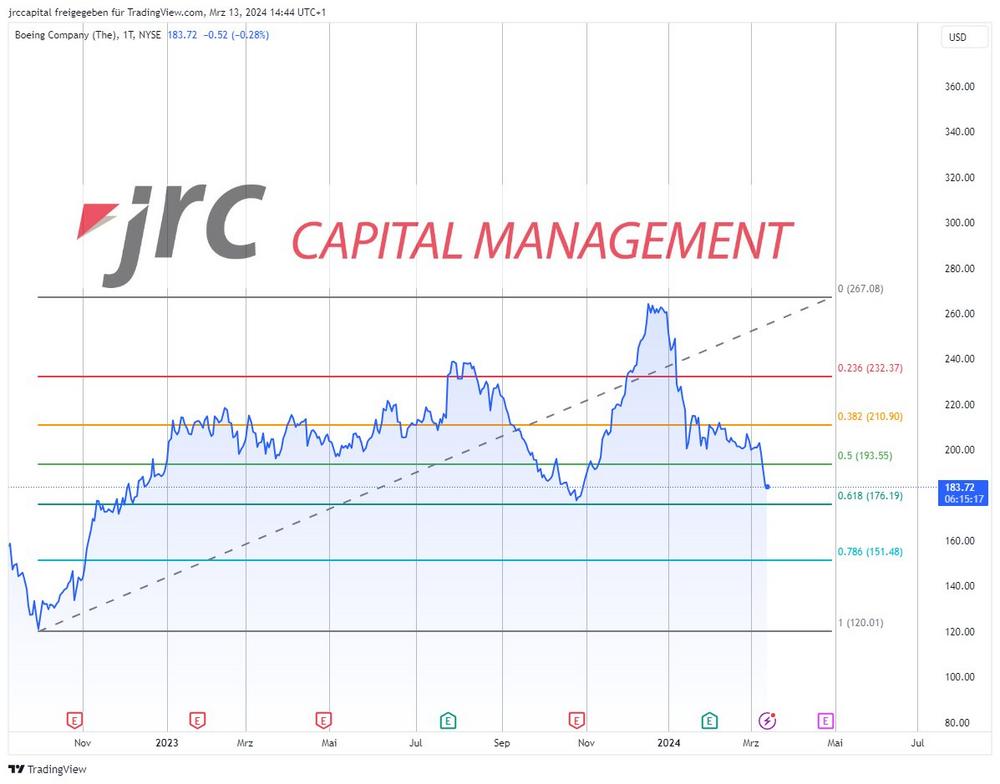This screenshot has width=1000, height=784.
Task: Click the purple lightning event icon
Action: (767, 721)
